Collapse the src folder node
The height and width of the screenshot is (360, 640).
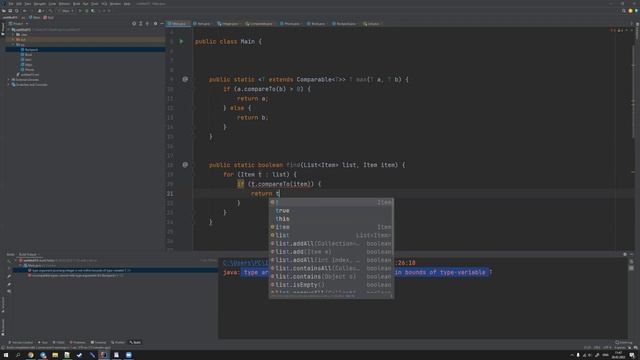click(13, 44)
